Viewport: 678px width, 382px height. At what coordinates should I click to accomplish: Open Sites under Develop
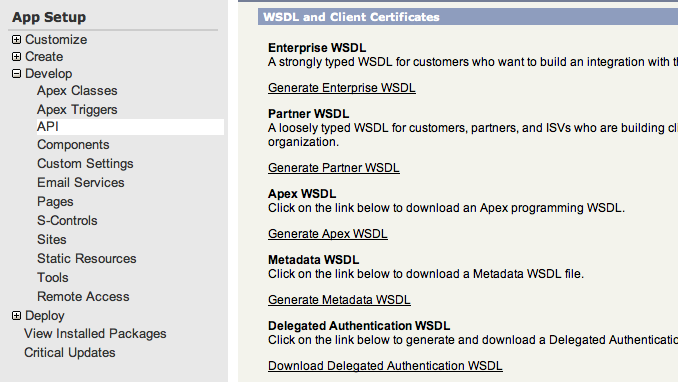point(51,240)
